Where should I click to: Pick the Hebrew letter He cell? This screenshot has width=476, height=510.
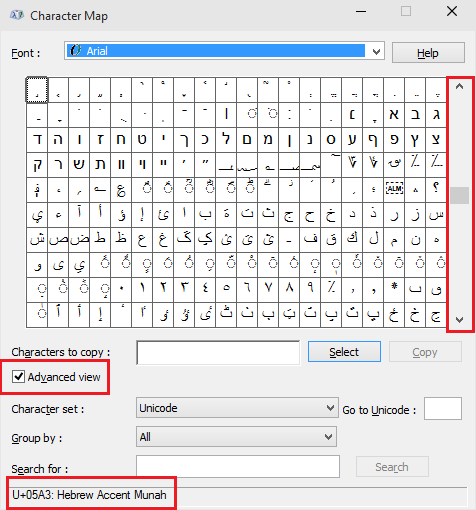(x=58, y=140)
